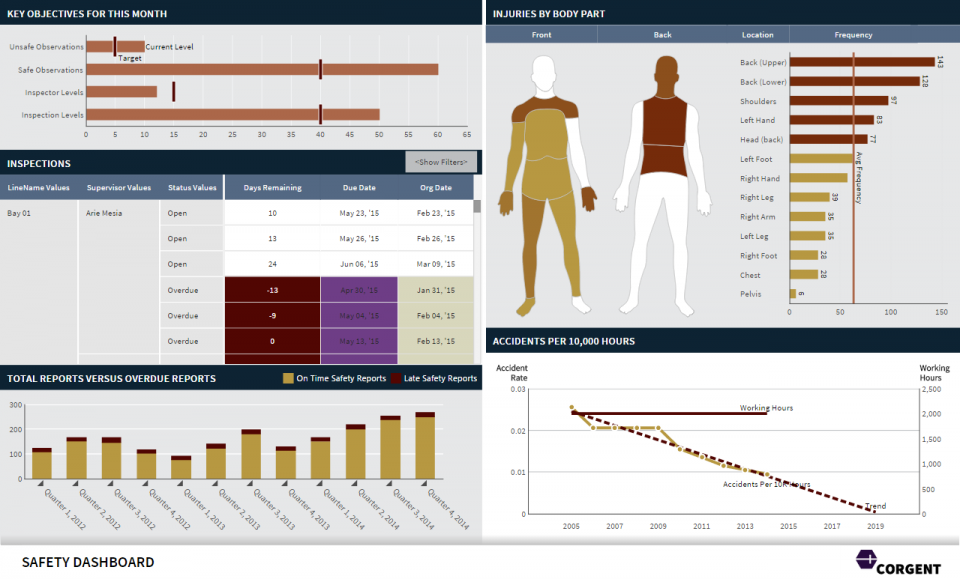Click the Inspection Levels bar

pyautogui.click(x=233, y=114)
